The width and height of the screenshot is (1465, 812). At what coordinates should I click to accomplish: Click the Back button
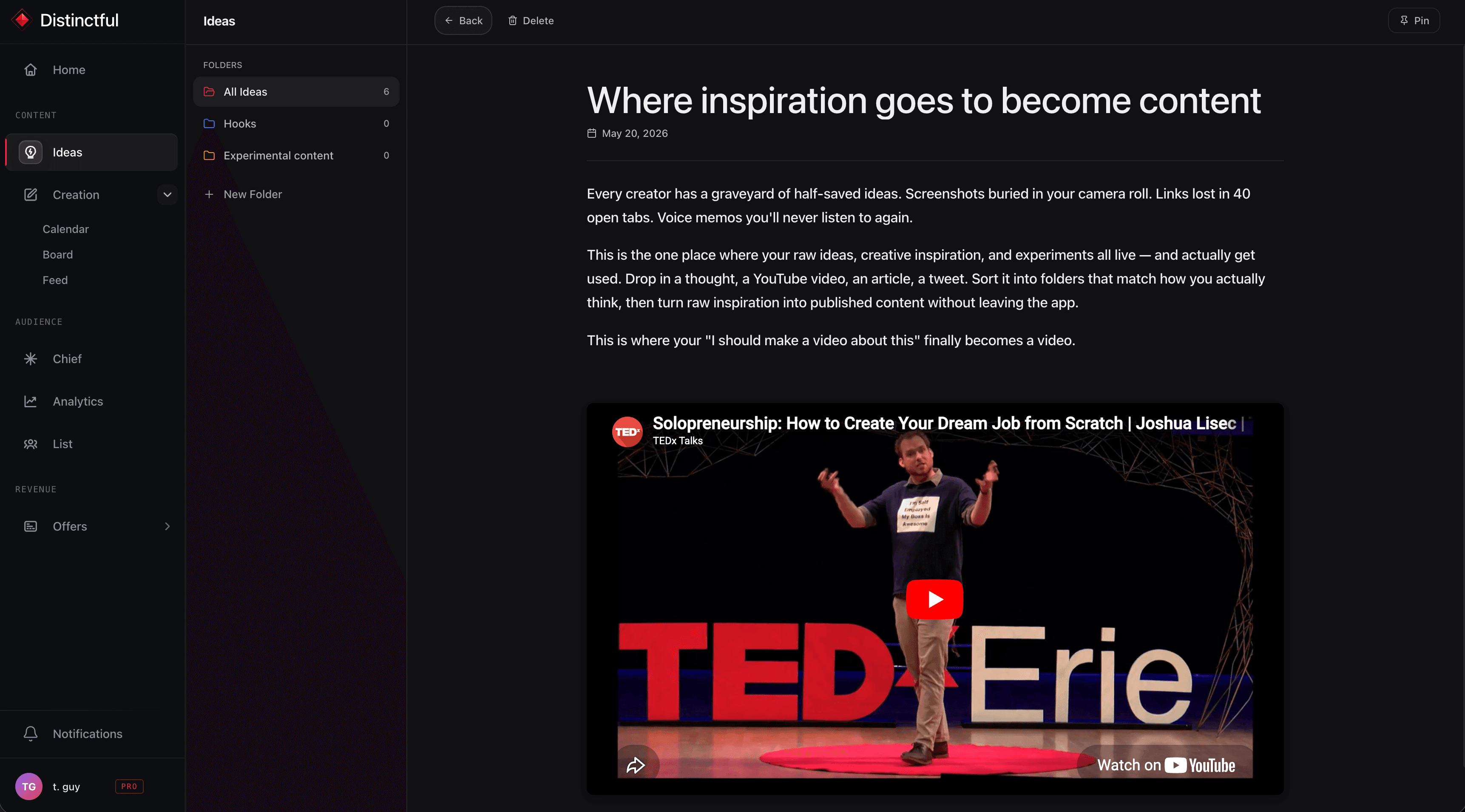tap(463, 20)
